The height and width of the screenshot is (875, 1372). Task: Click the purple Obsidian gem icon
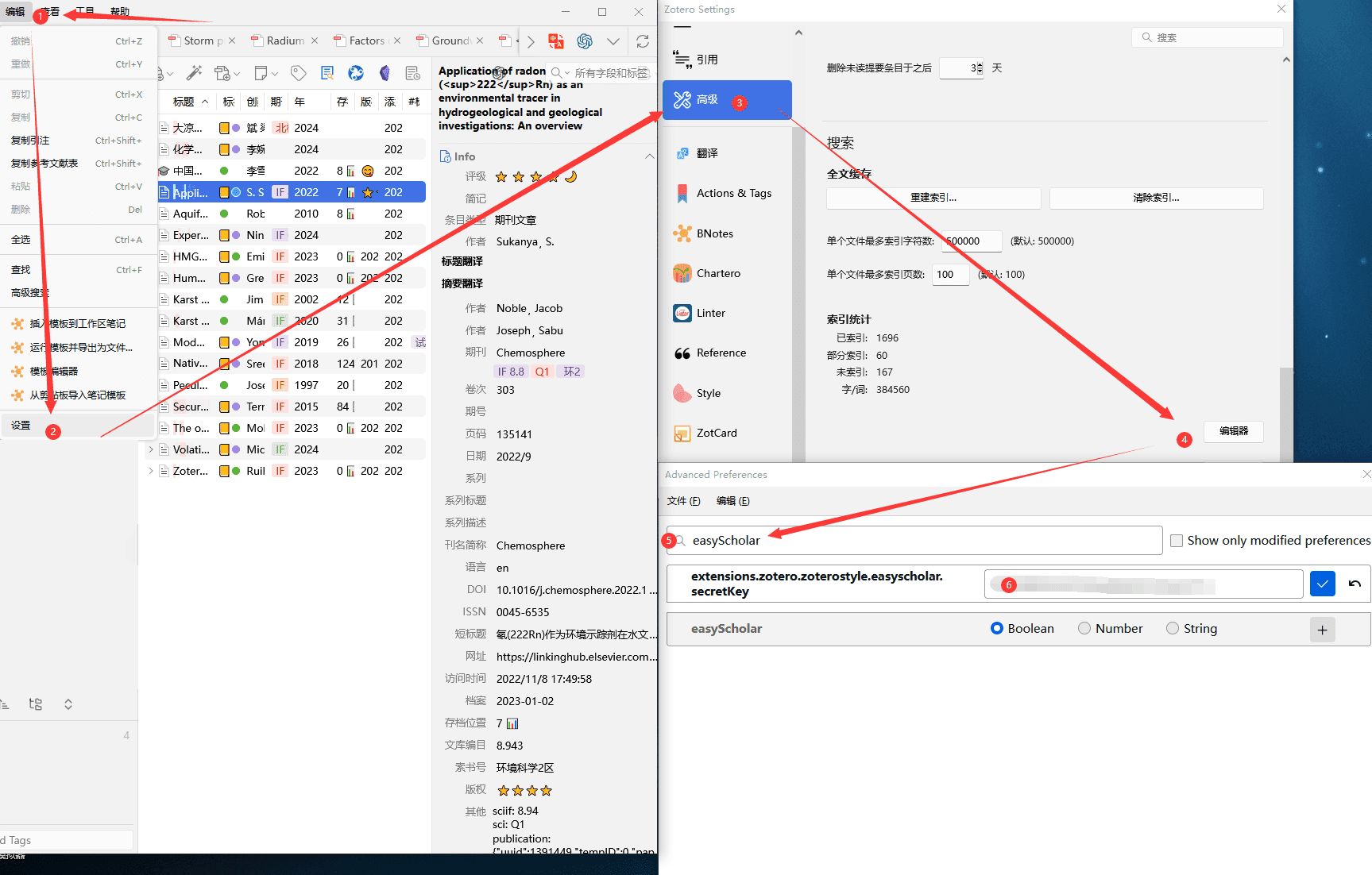click(385, 73)
